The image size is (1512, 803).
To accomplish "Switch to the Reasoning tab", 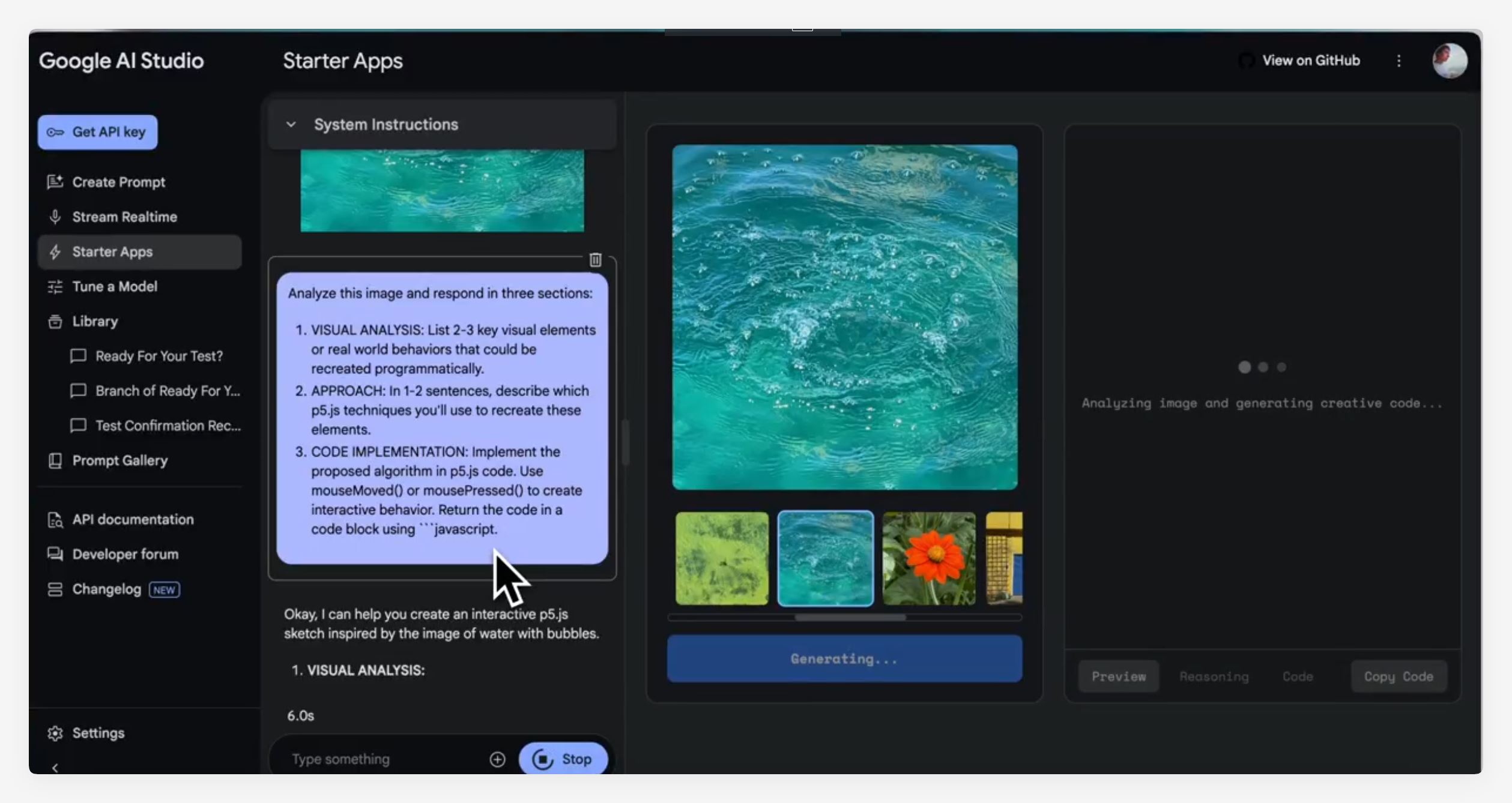I will click(1214, 676).
